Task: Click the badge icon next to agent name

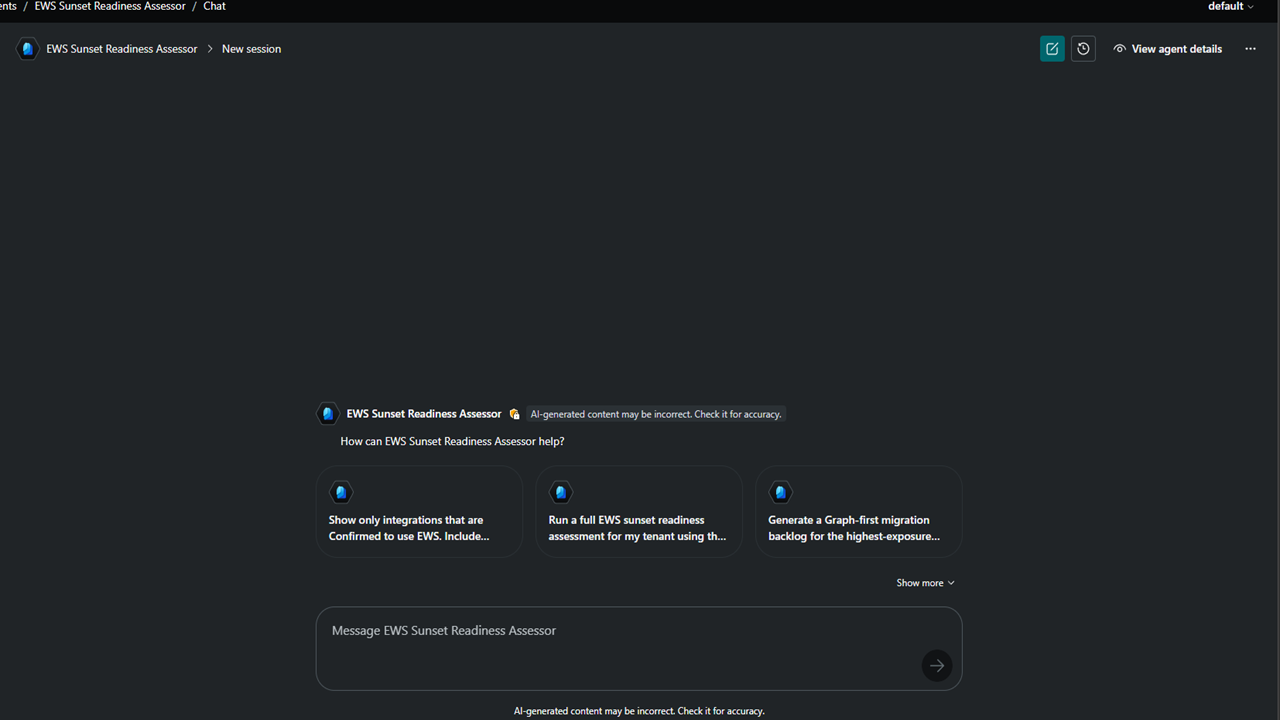Action: pos(514,414)
